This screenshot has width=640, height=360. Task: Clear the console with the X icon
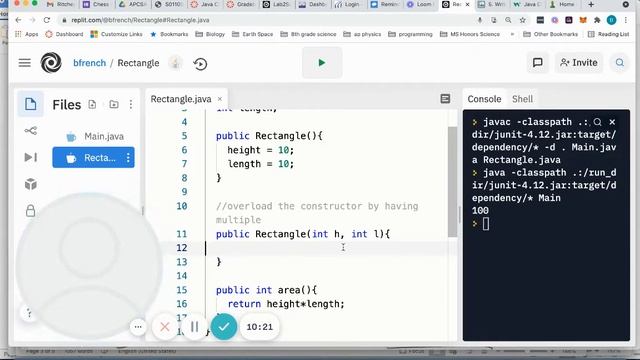612,122
